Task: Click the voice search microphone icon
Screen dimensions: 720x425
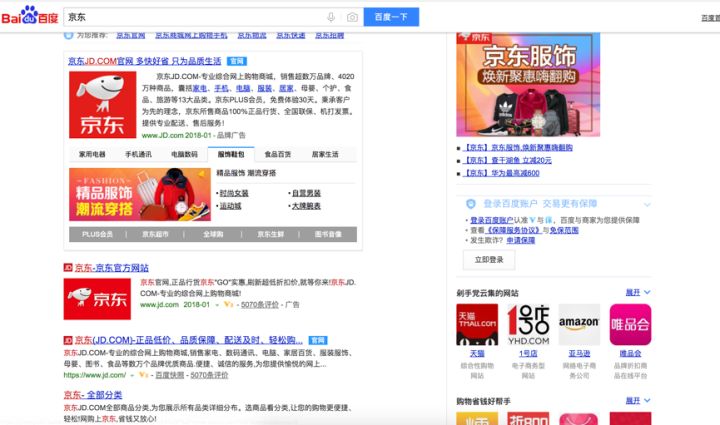Action: (x=331, y=17)
